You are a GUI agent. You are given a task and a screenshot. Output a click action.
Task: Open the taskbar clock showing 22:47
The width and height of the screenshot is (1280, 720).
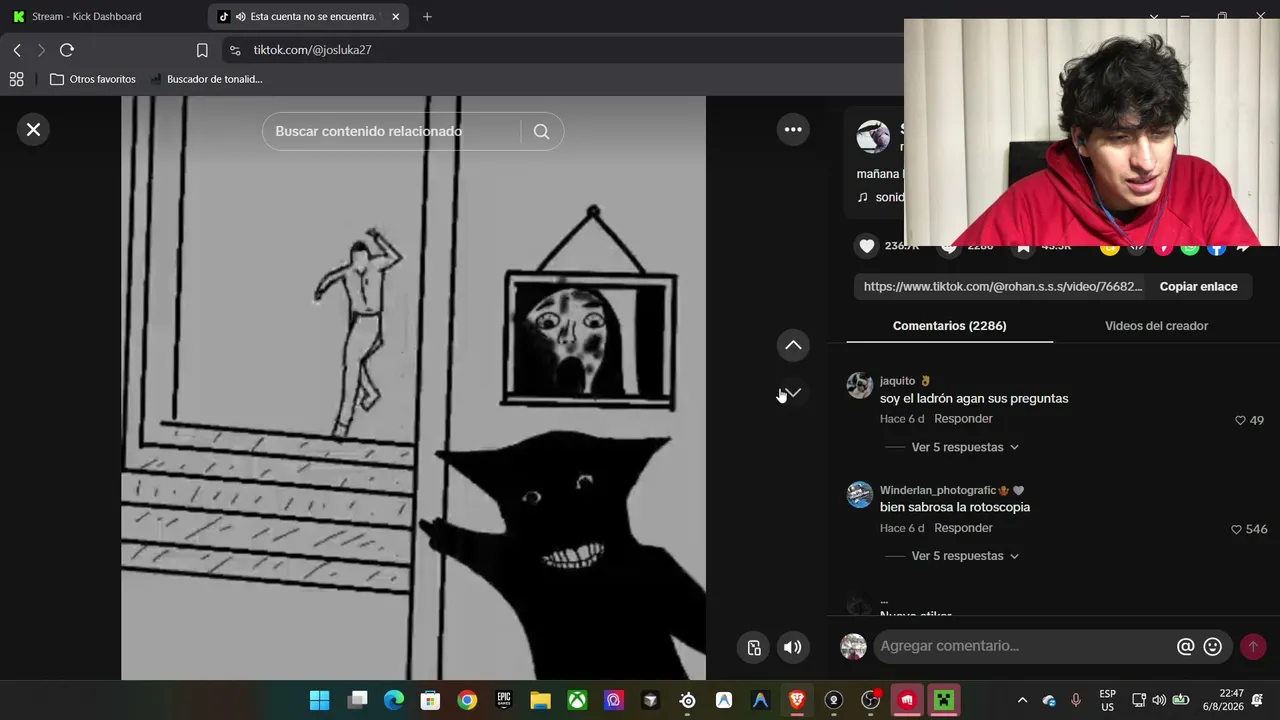[1223, 700]
